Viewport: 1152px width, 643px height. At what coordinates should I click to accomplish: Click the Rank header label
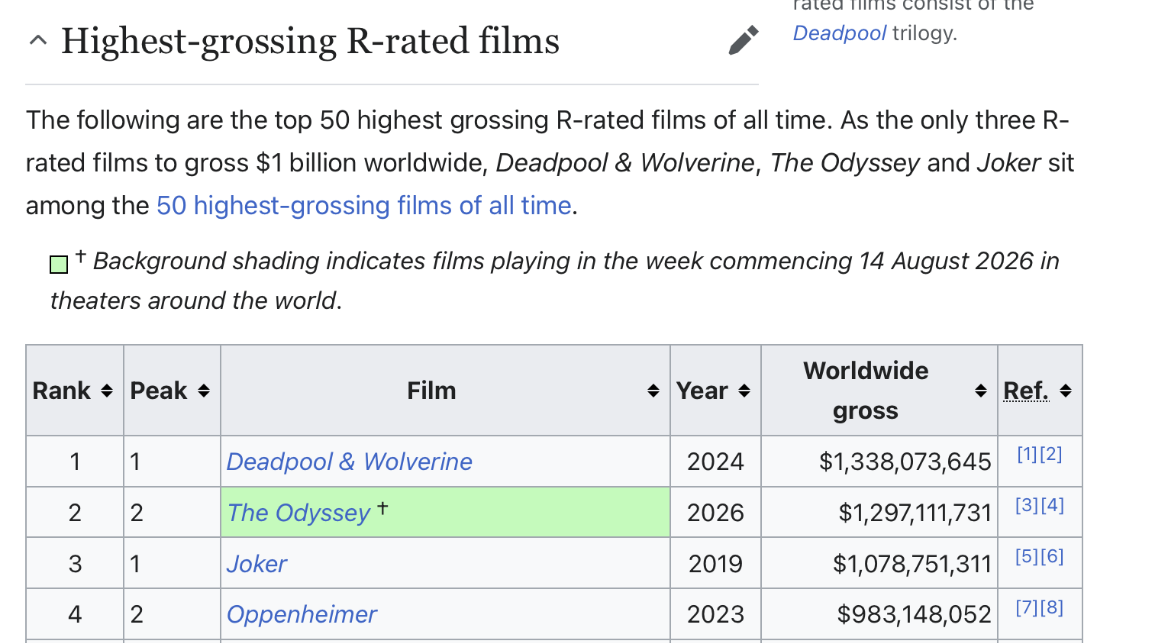pos(62,391)
